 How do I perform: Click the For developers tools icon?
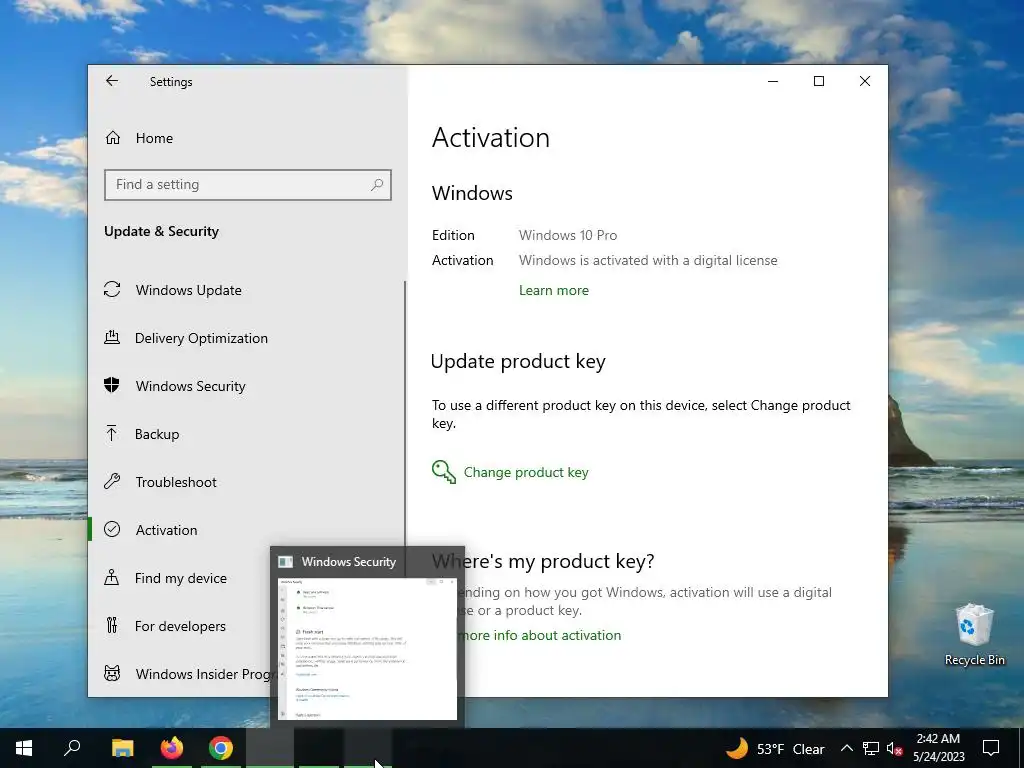pos(112,626)
